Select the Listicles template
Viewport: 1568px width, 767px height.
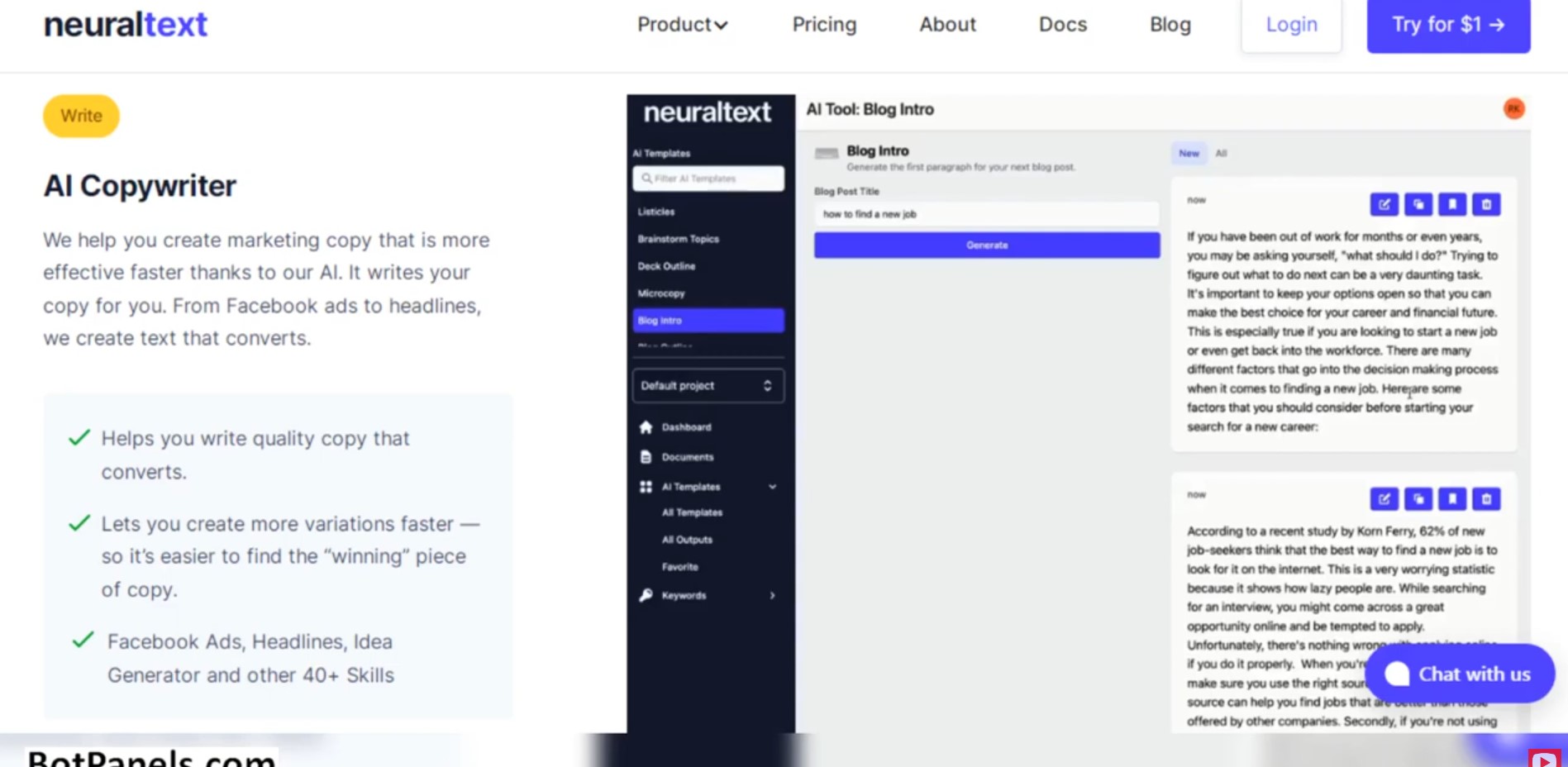click(656, 212)
